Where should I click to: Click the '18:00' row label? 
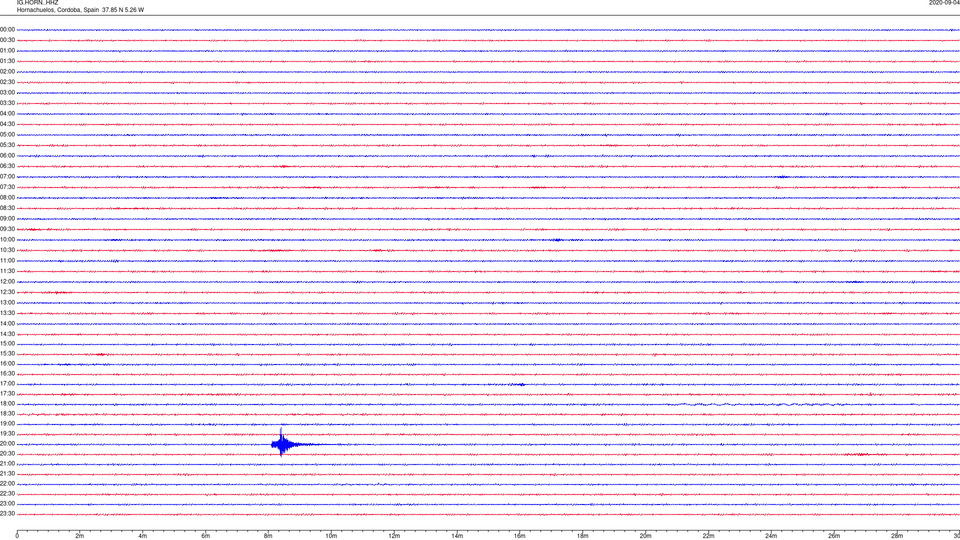pos(7,404)
